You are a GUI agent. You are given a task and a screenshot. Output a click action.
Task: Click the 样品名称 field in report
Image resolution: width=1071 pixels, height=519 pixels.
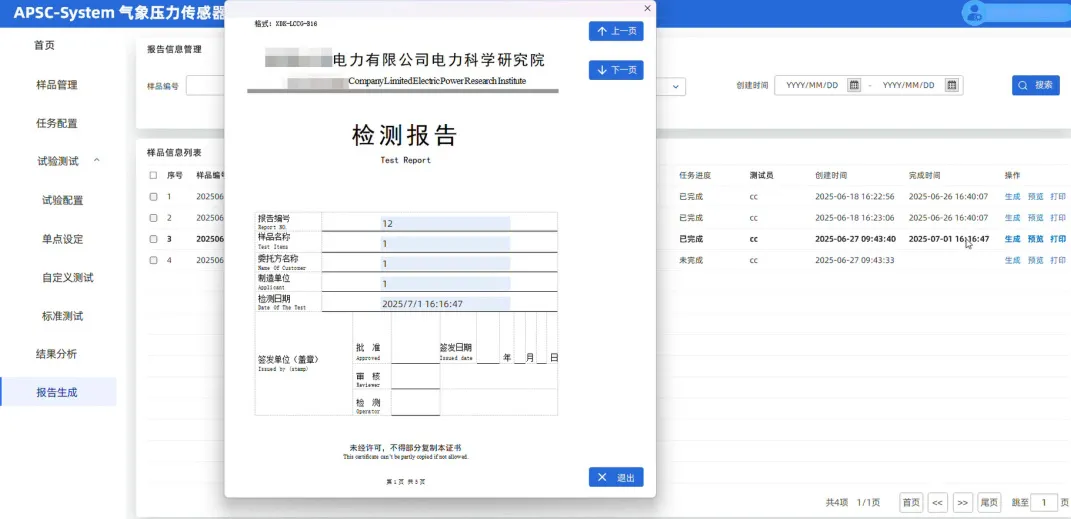point(445,244)
